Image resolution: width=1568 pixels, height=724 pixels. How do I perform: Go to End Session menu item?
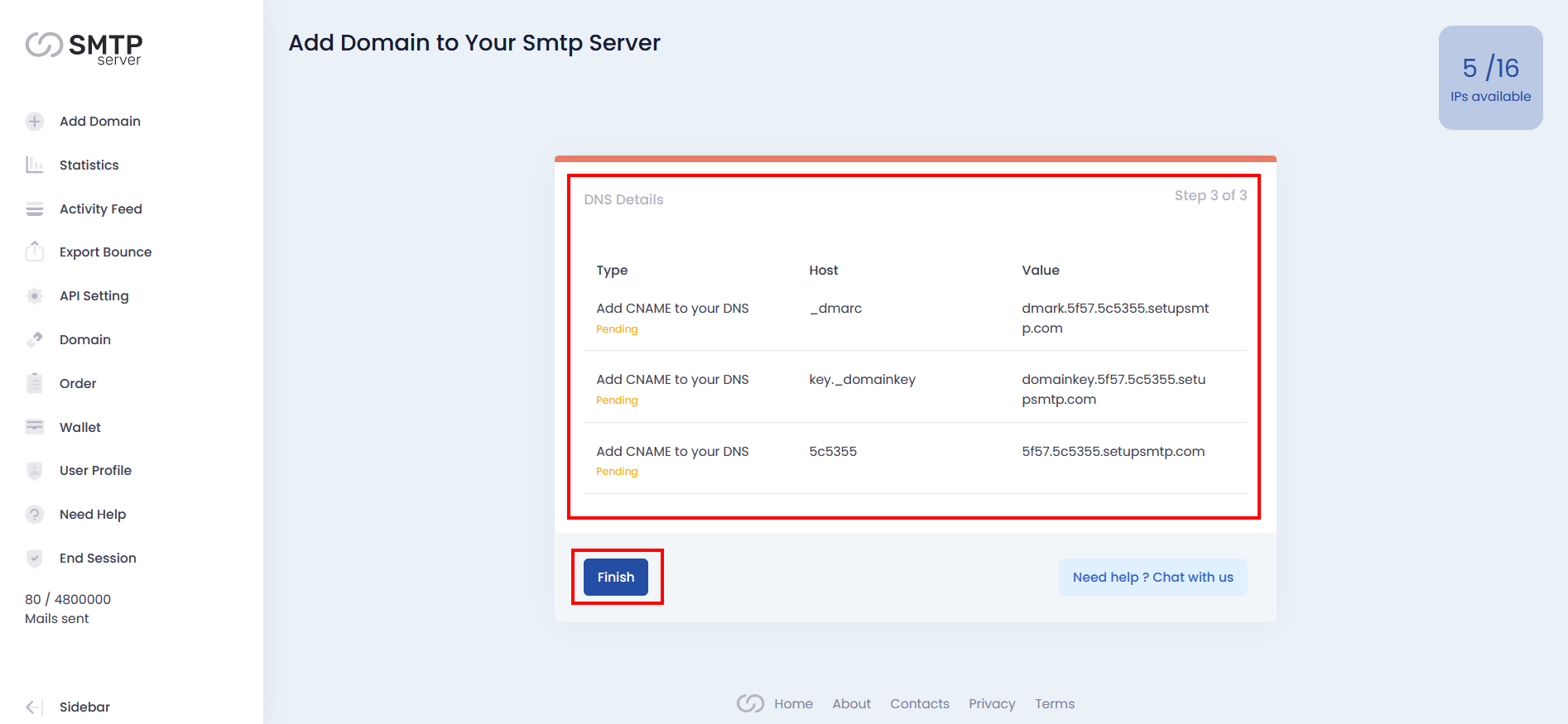98,558
